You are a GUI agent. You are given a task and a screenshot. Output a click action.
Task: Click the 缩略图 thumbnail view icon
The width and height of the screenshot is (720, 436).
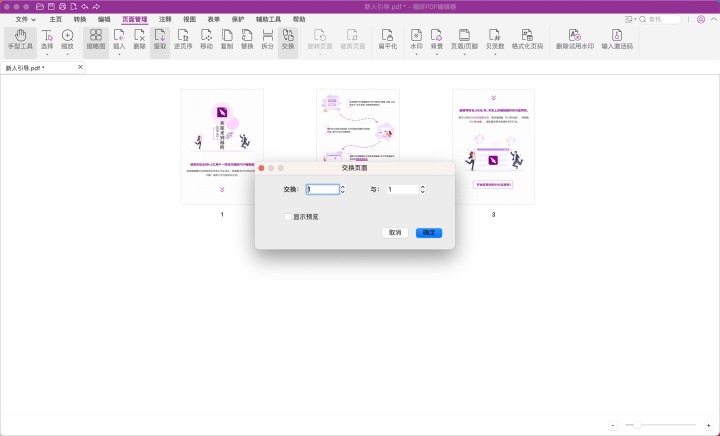click(95, 36)
